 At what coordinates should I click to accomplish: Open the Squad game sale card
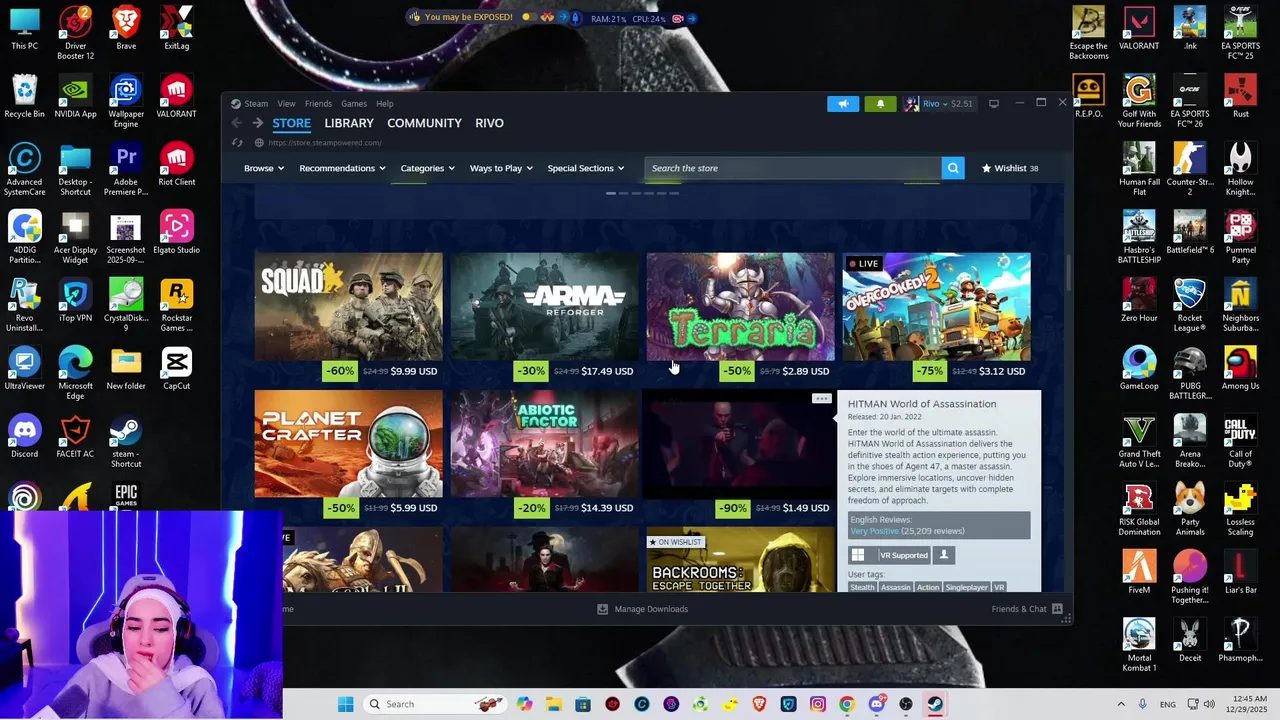tap(348, 317)
